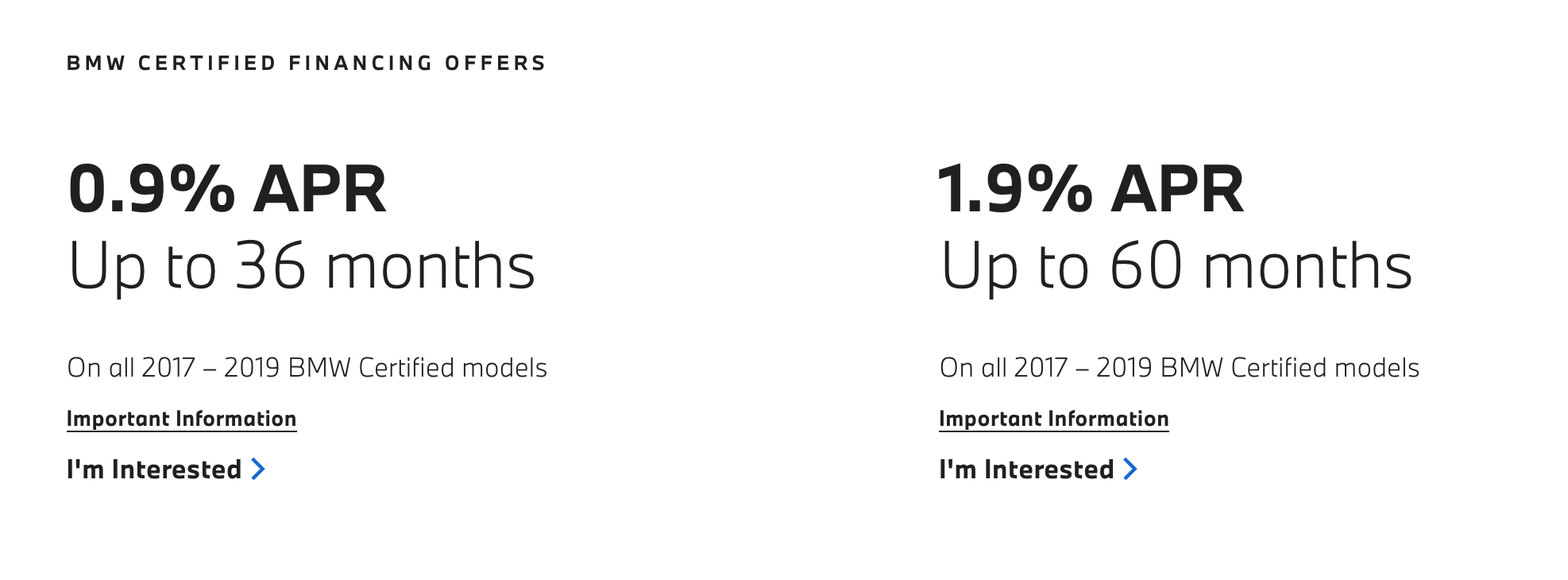
Task: Click the Up to 60 months text
Action: 1176,266
